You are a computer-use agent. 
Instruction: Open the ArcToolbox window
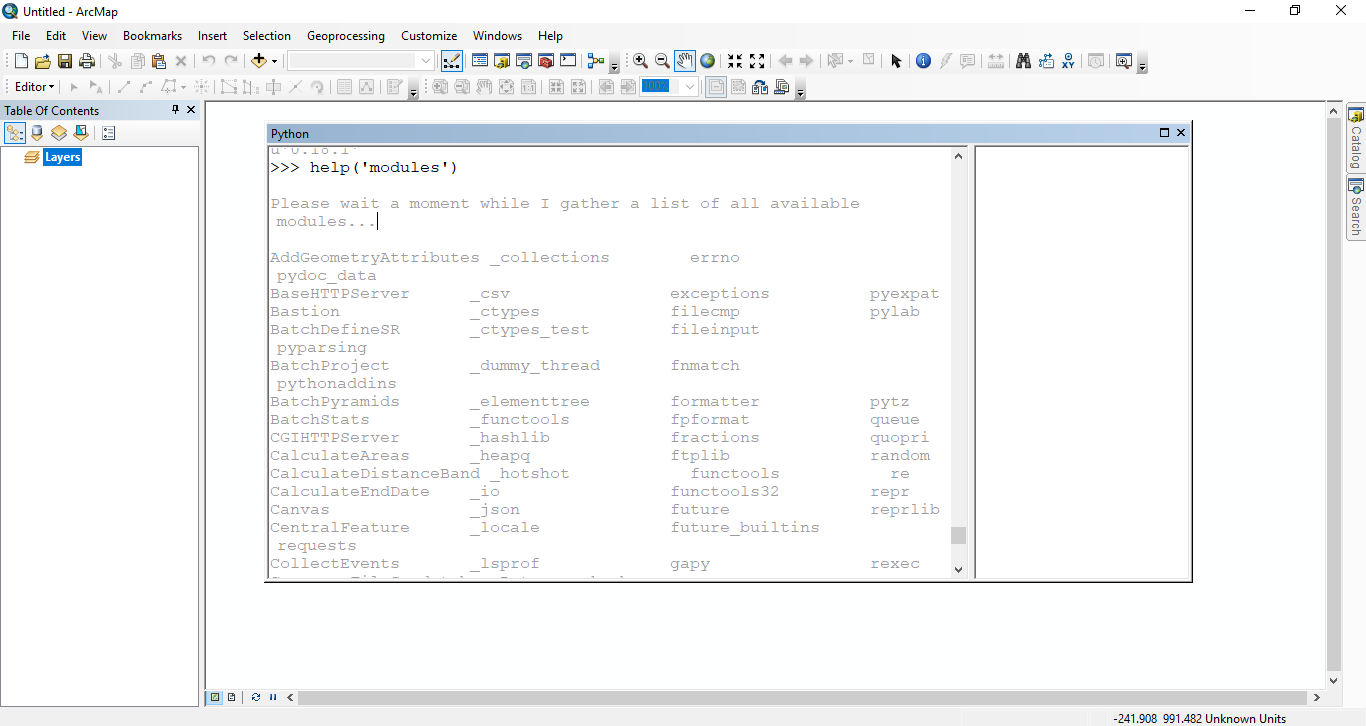tap(545, 60)
